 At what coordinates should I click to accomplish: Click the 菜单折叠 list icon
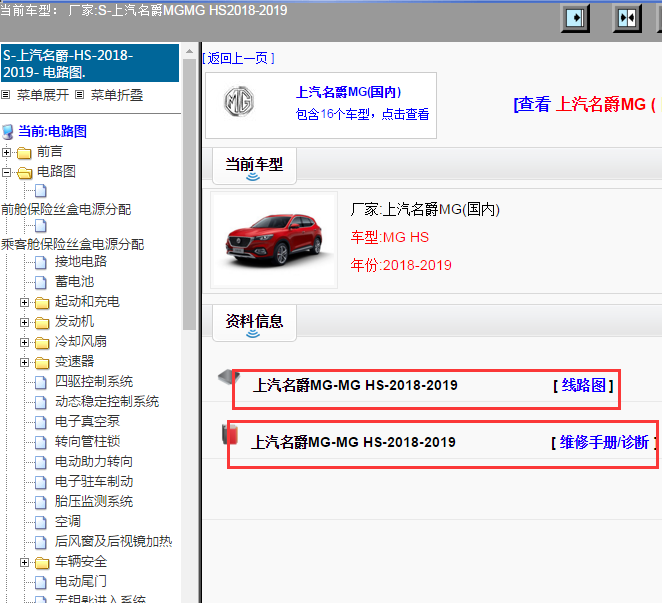pyautogui.click(x=79, y=95)
